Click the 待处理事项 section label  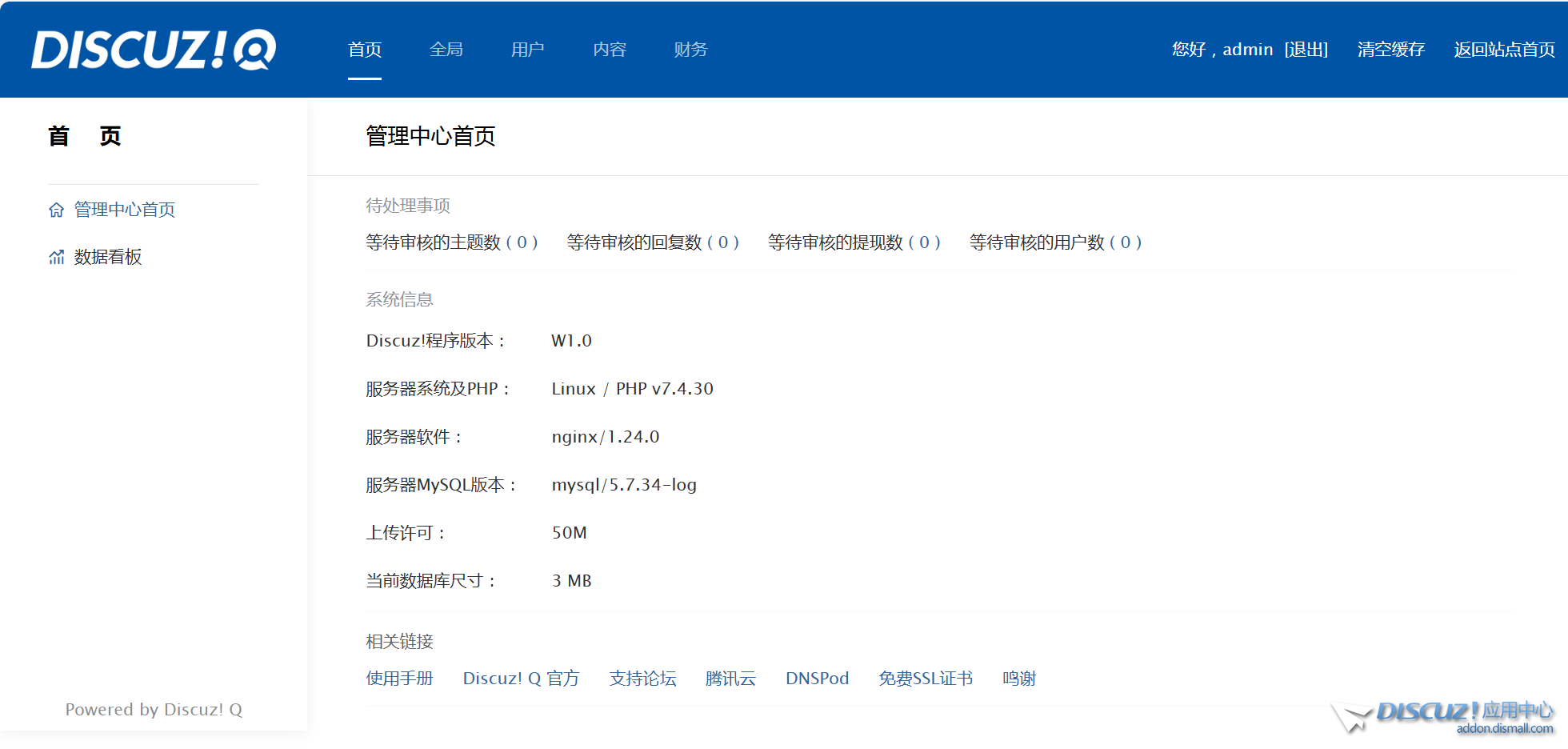pyautogui.click(x=408, y=206)
